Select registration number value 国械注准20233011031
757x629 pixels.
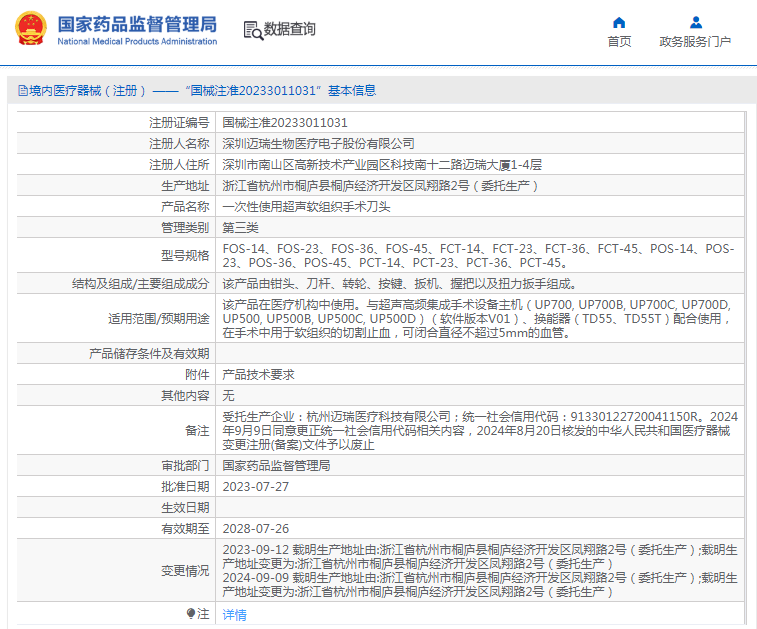click(285, 123)
